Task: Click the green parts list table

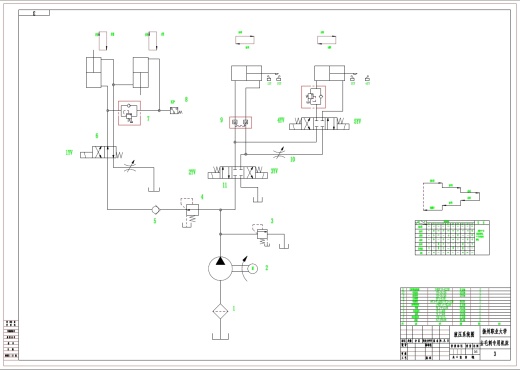Action: coord(455,306)
